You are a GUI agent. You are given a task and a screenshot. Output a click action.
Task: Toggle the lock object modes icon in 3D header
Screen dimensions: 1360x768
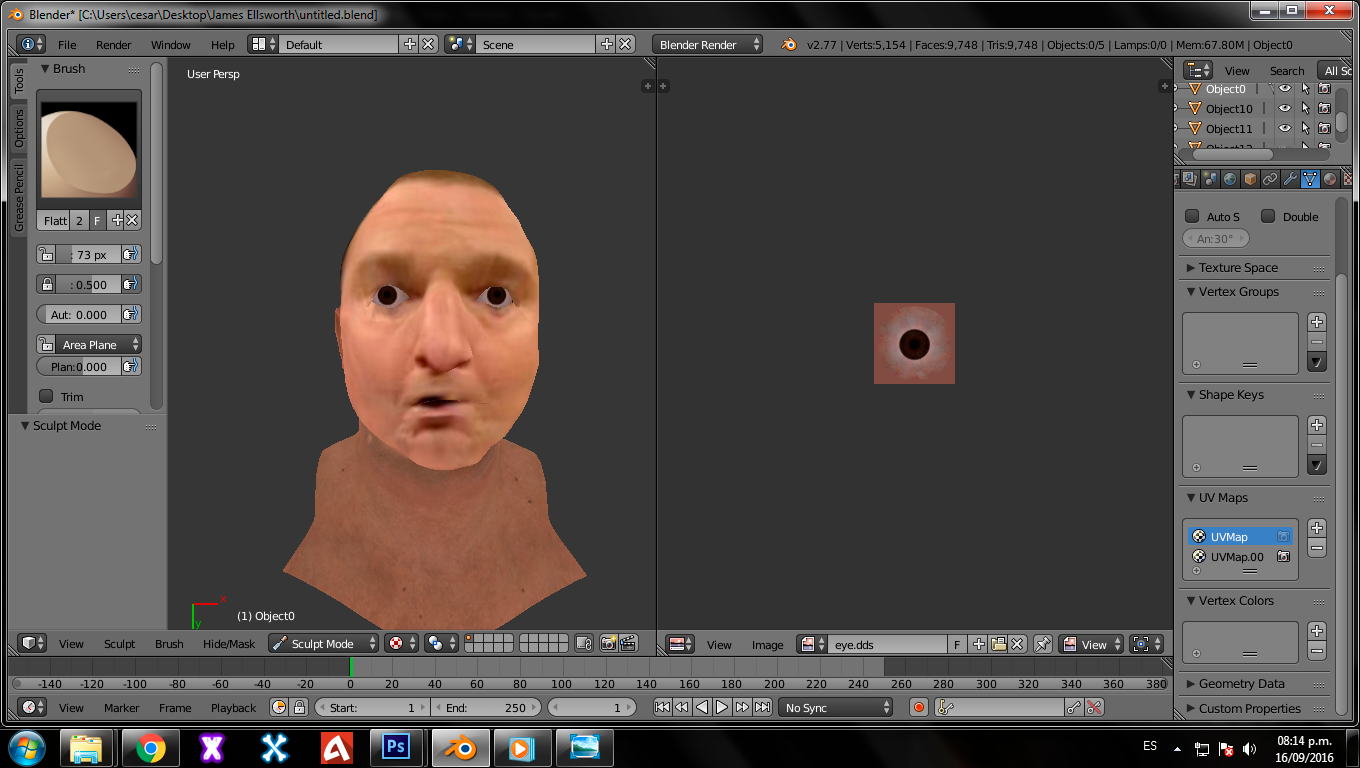pos(584,644)
